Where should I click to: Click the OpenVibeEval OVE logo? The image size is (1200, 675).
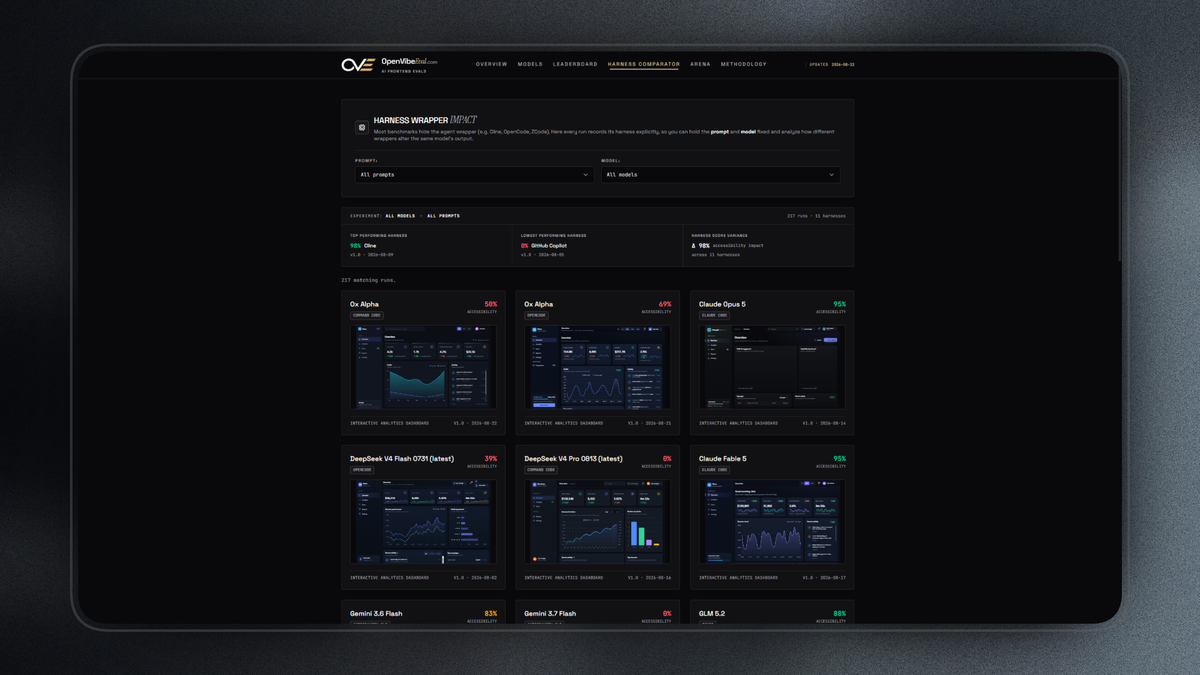358,65
